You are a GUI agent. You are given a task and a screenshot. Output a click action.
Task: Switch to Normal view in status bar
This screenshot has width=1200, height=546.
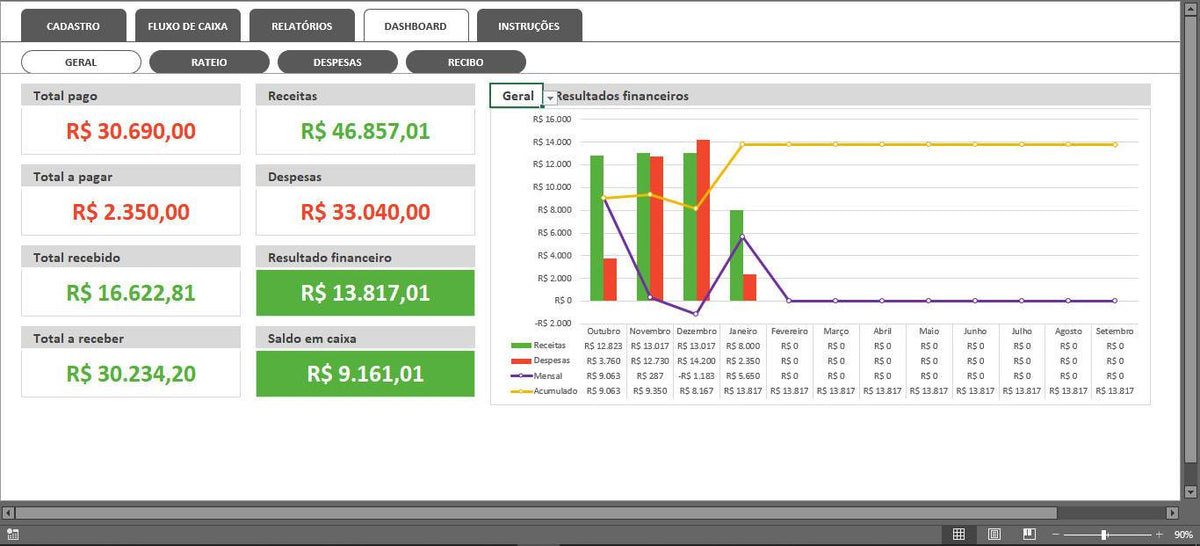(x=958, y=534)
